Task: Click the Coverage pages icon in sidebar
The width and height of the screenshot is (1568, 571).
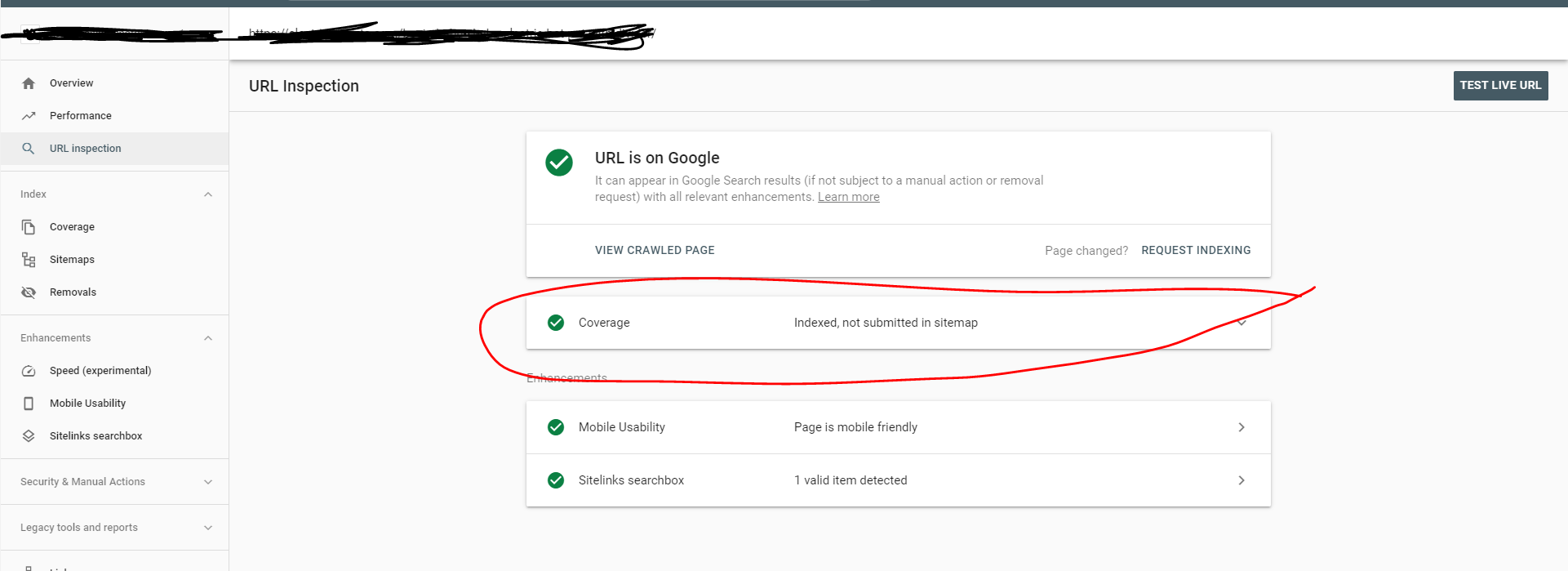Action: [29, 227]
